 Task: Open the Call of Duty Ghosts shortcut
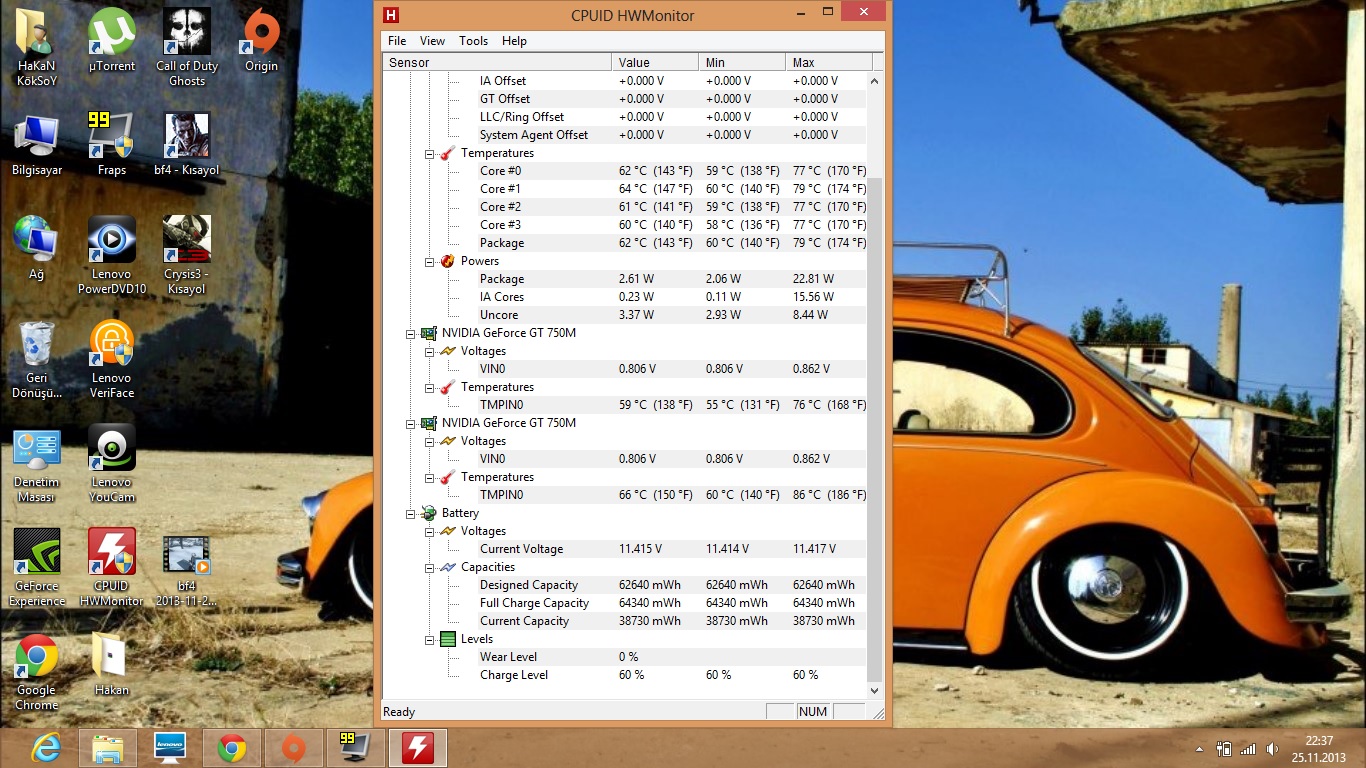tap(187, 35)
